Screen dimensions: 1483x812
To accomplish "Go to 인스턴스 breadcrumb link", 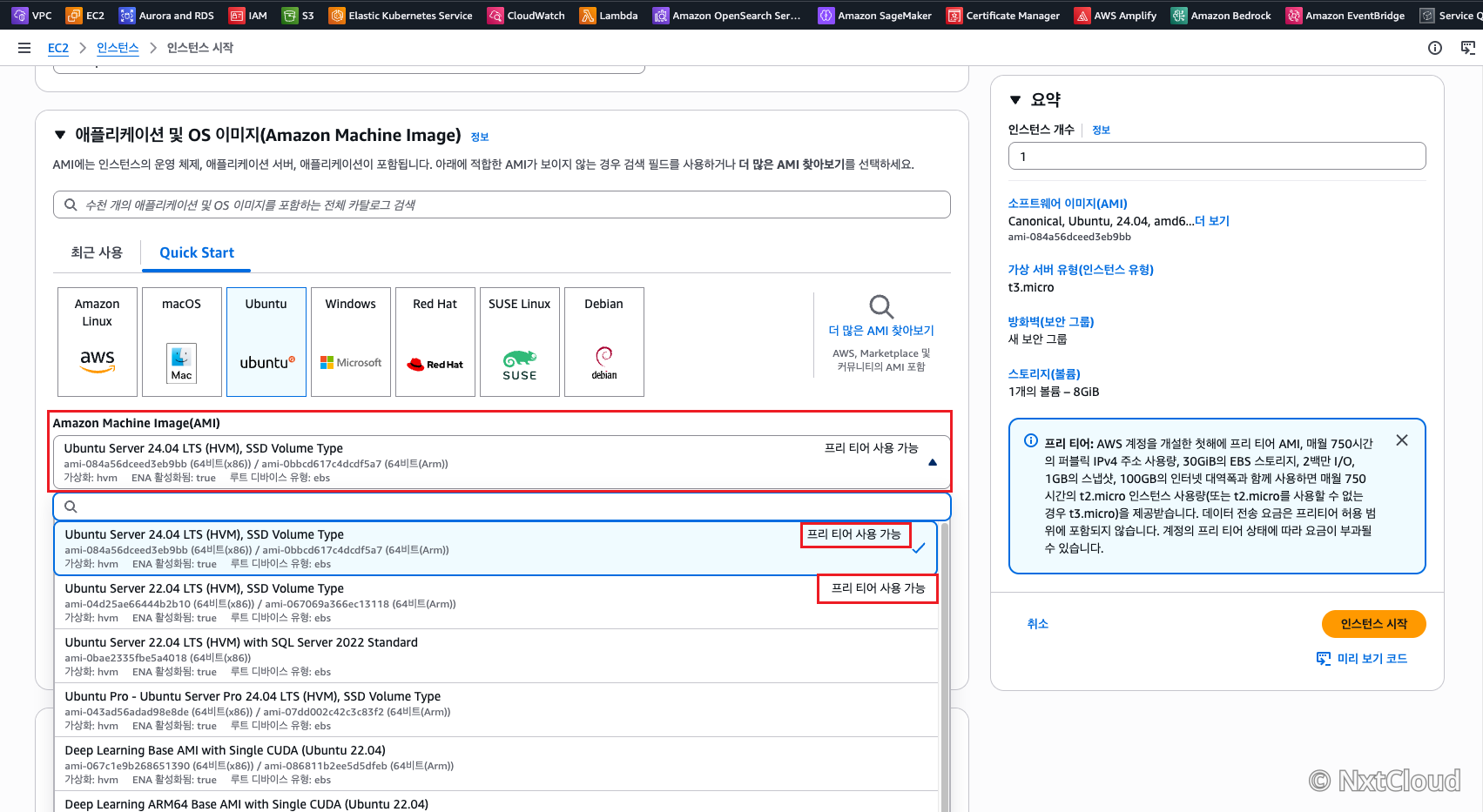I will tap(118, 48).
